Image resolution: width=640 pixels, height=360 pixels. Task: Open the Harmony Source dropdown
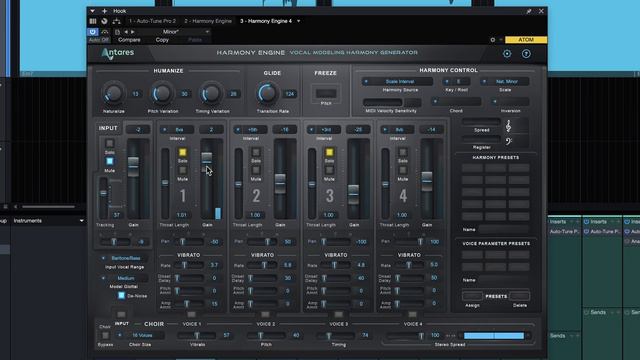click(x=397, y=82)
